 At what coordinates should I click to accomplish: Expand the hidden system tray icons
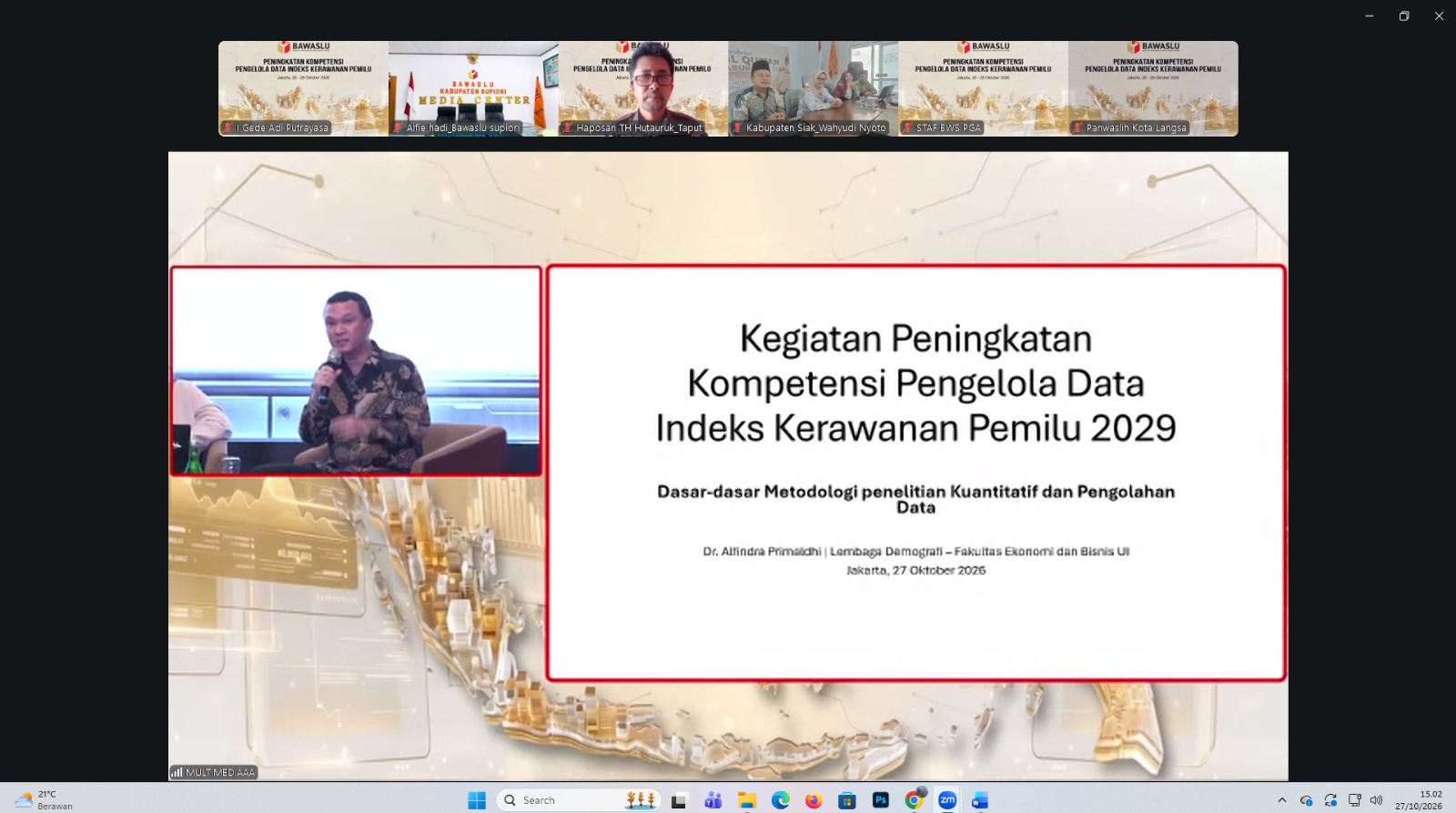click(x=1282, y=800)
